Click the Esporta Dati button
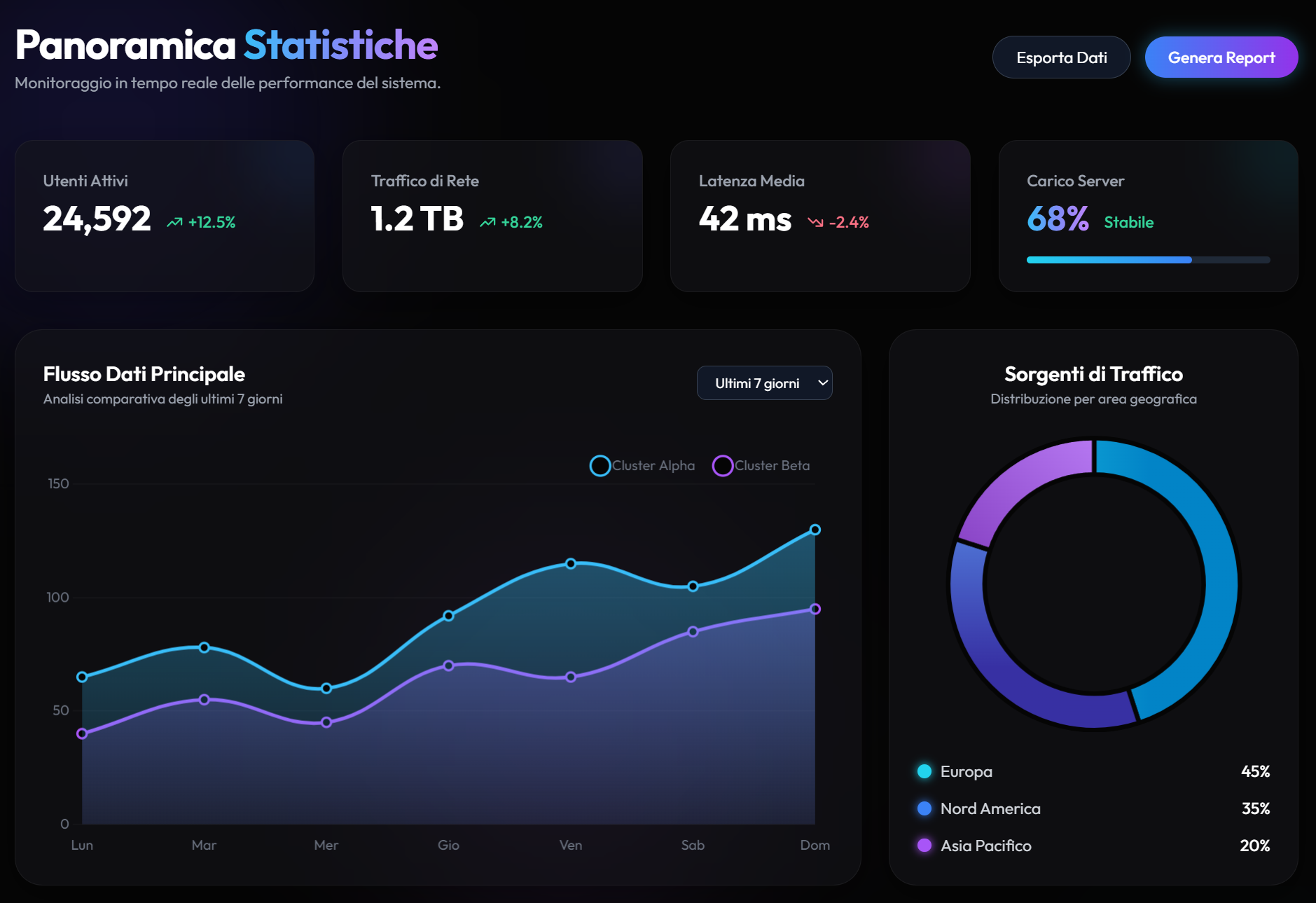The width and height of the screenshot is (1316, 903). (1061, 57)
